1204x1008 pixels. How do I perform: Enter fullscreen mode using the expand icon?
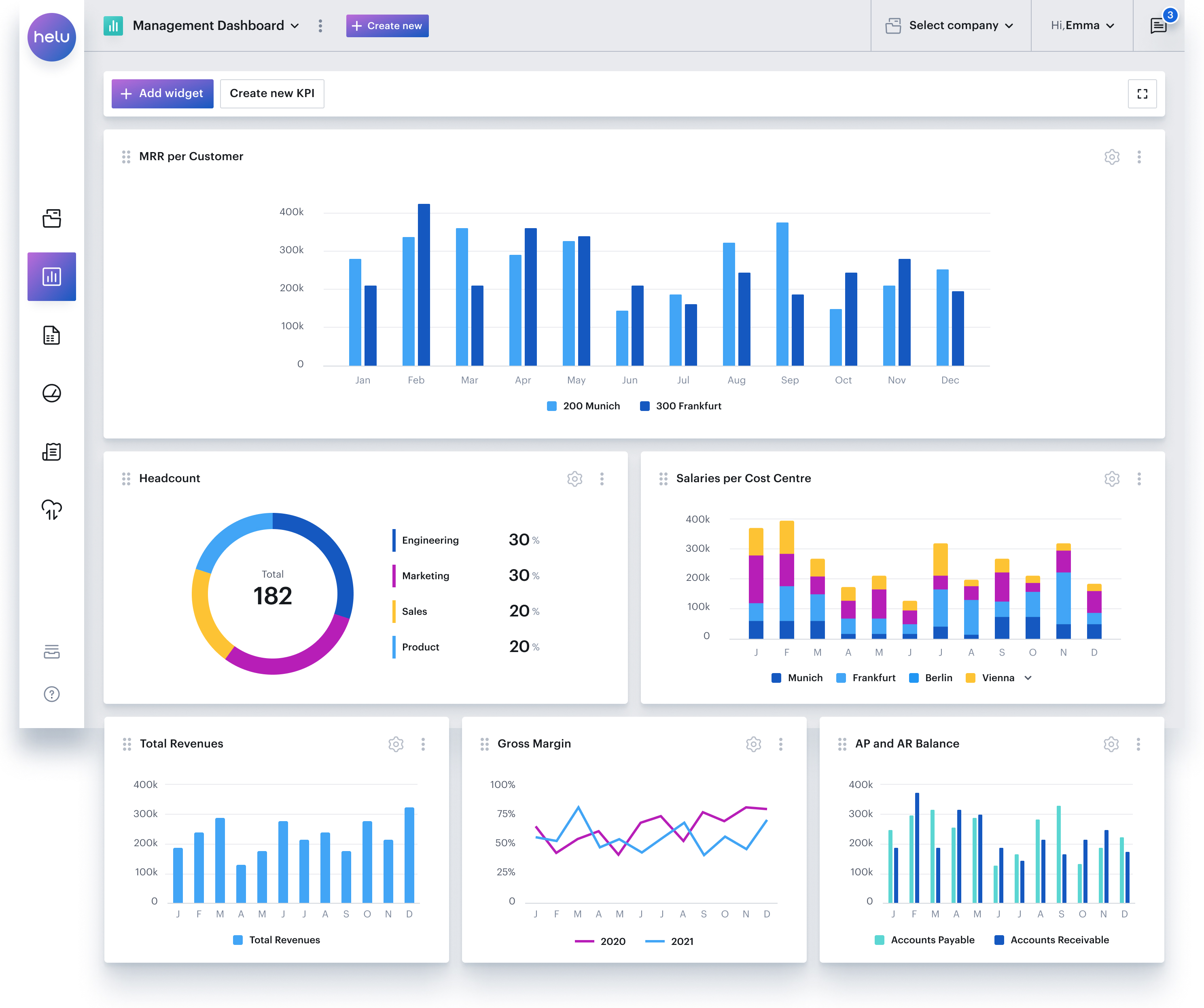[1142, 93]
